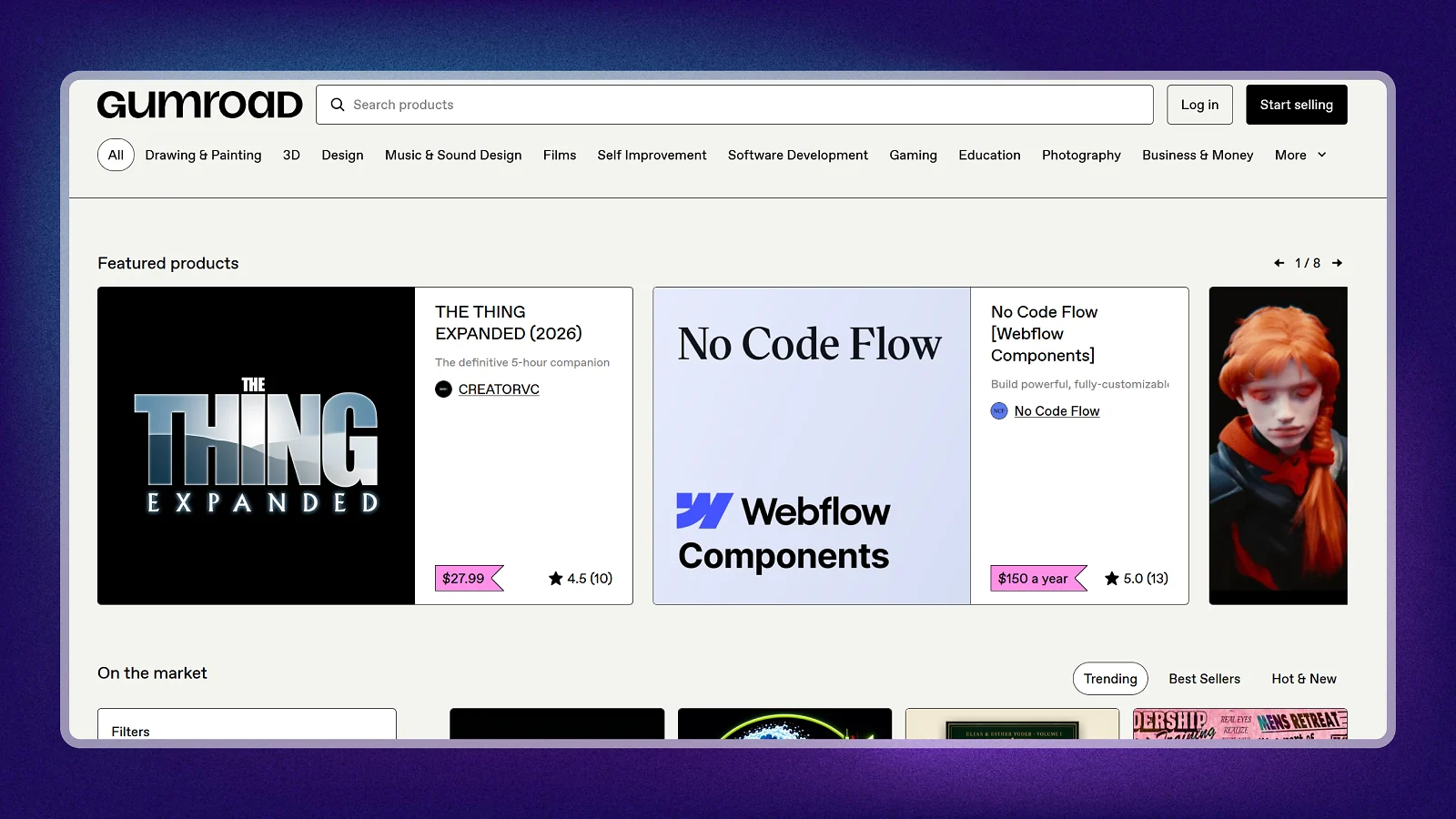Expand the More categories dropdown
Screen dimensions: 1456x819
pos(1300,155)
